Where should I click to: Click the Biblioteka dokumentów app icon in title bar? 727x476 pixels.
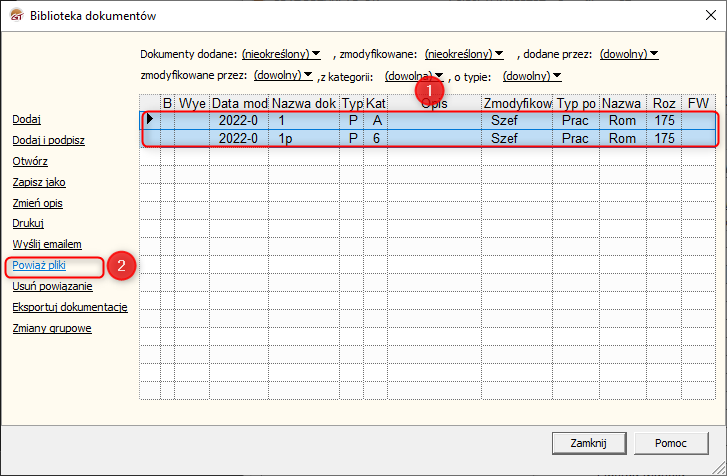click(x=16, y=15)
